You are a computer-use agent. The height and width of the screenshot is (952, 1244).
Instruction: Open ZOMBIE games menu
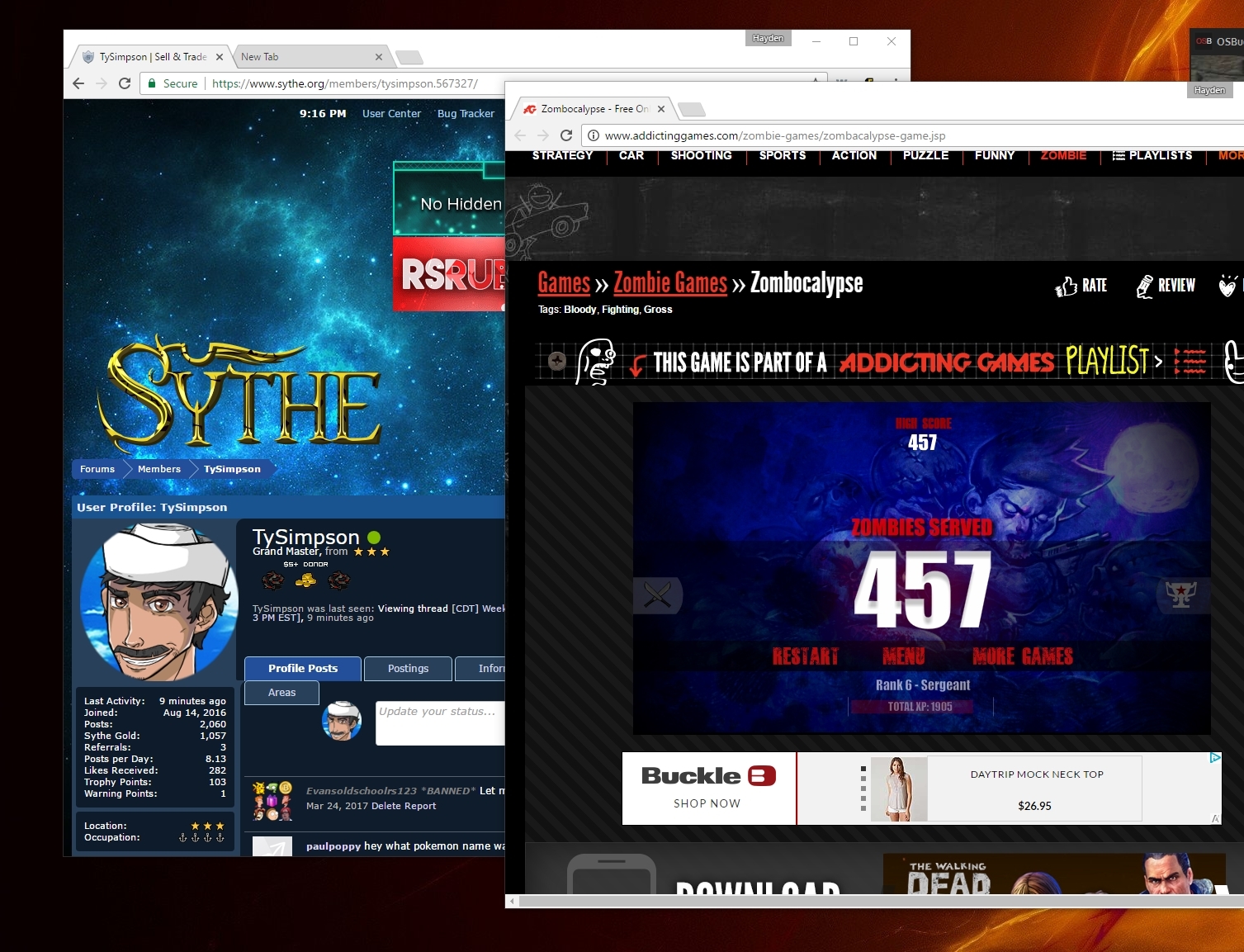[1063, 155]
